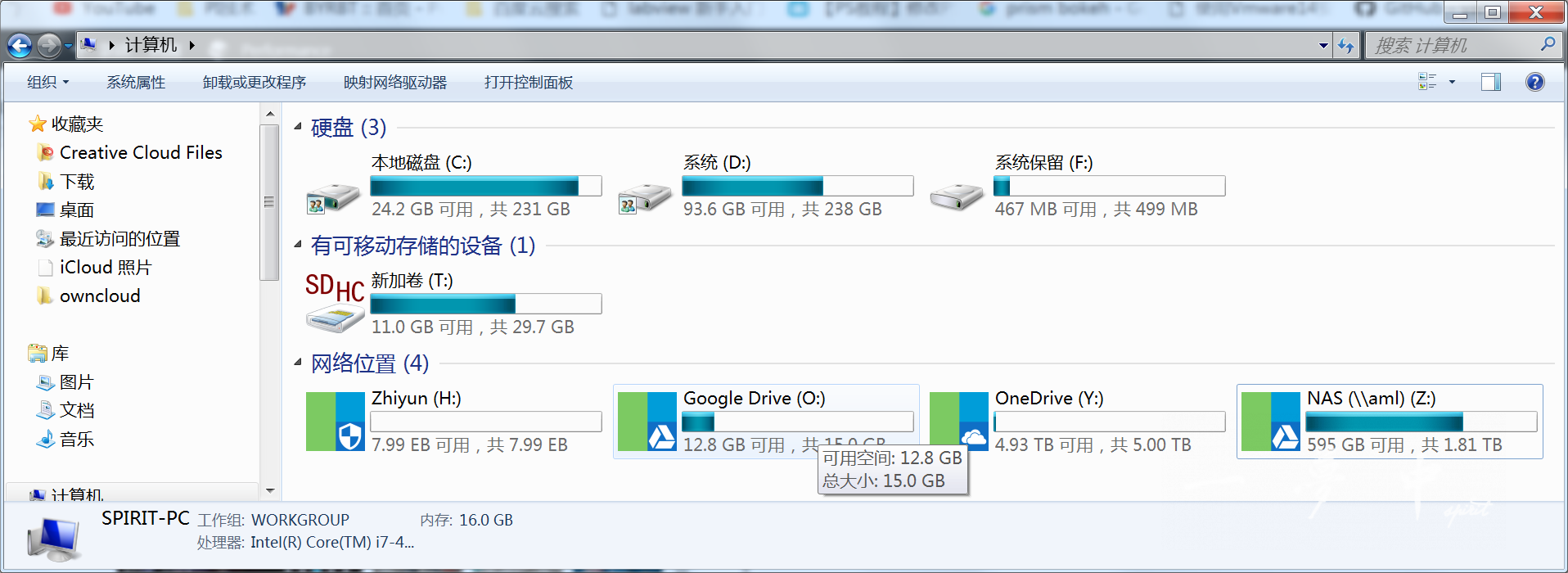Select the Zhiyun (H:) shield drive icon
The image size is (1568, 573).
pos(336,422)
